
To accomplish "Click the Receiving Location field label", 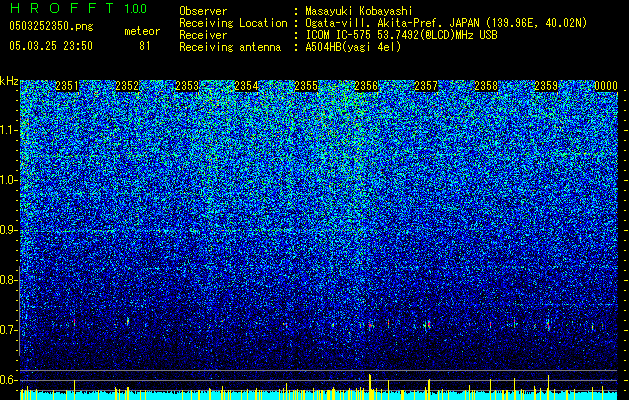I will tap(233, 23).
